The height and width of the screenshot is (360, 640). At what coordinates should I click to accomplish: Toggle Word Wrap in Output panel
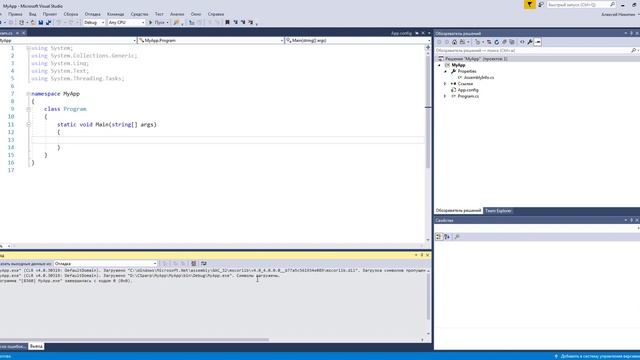point(204,264)
